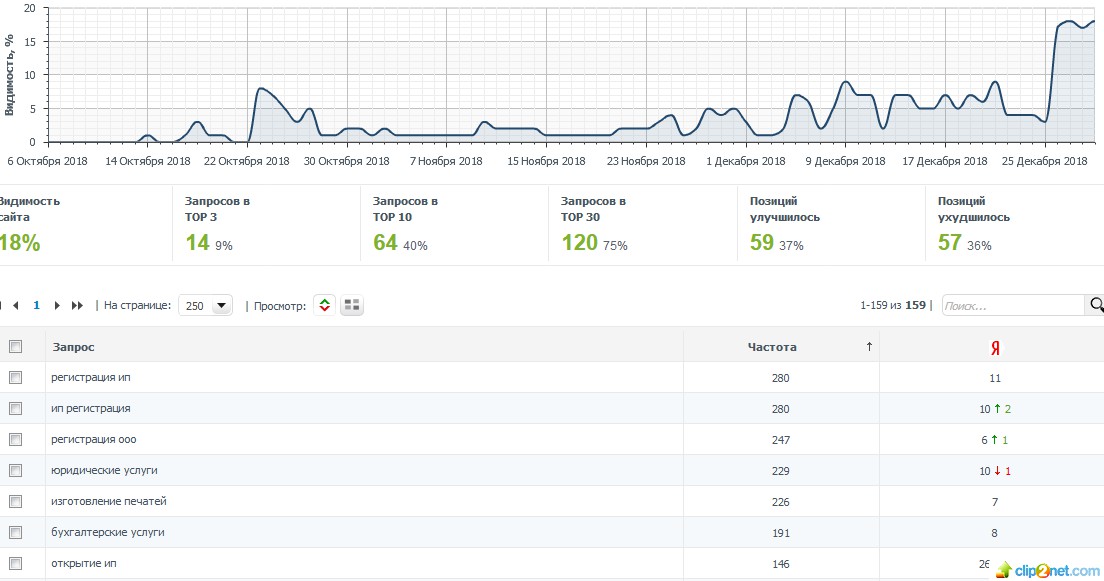This screenshot has width=1104, height=581.
Task: Click the 25 Декабря 2018 axis label
Action: [x=1045, y=161]
